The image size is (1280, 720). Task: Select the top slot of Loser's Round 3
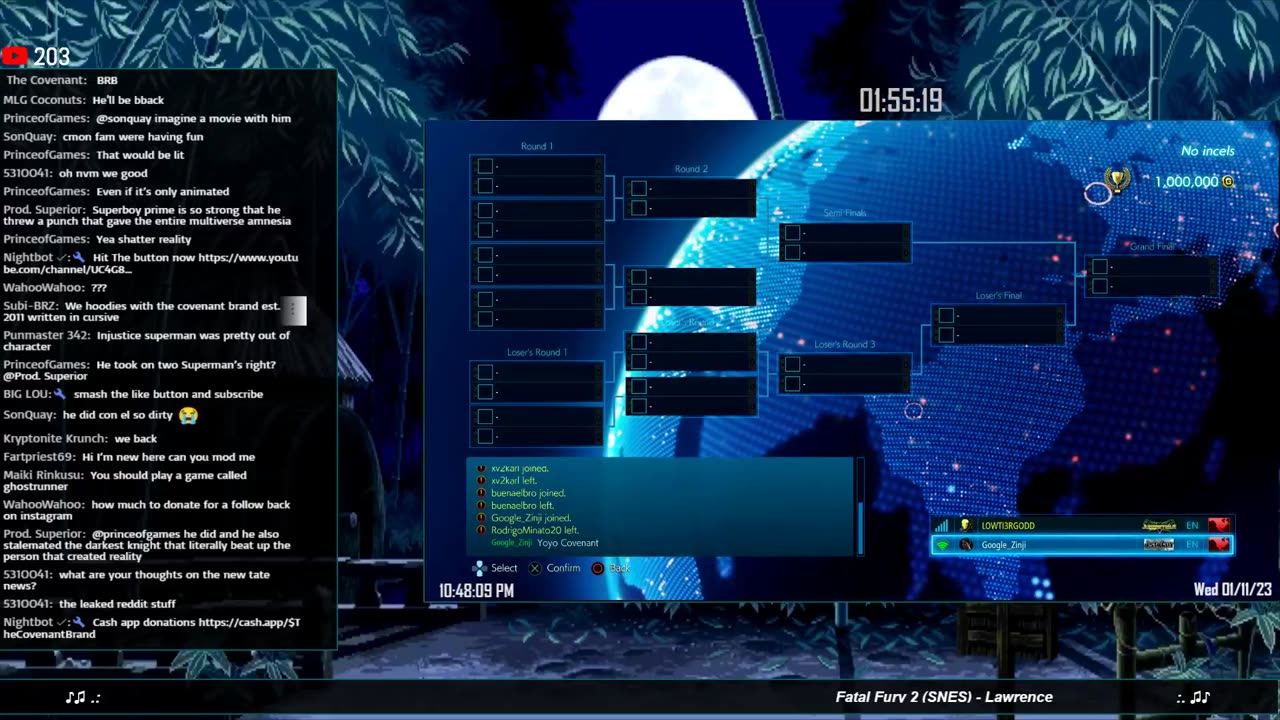[x=845, y=365]
